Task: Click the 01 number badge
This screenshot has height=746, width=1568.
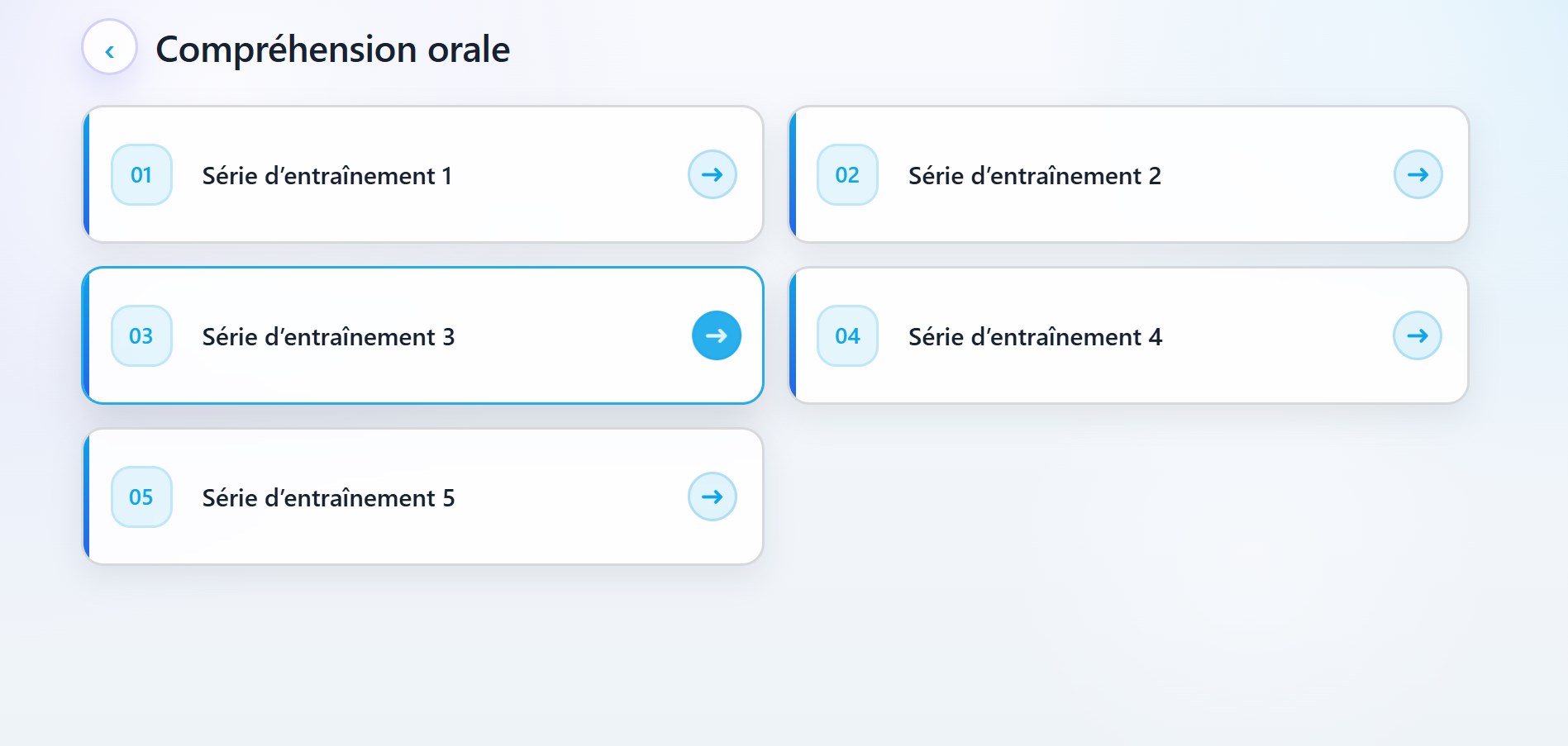Action: [x=141, y=174]
